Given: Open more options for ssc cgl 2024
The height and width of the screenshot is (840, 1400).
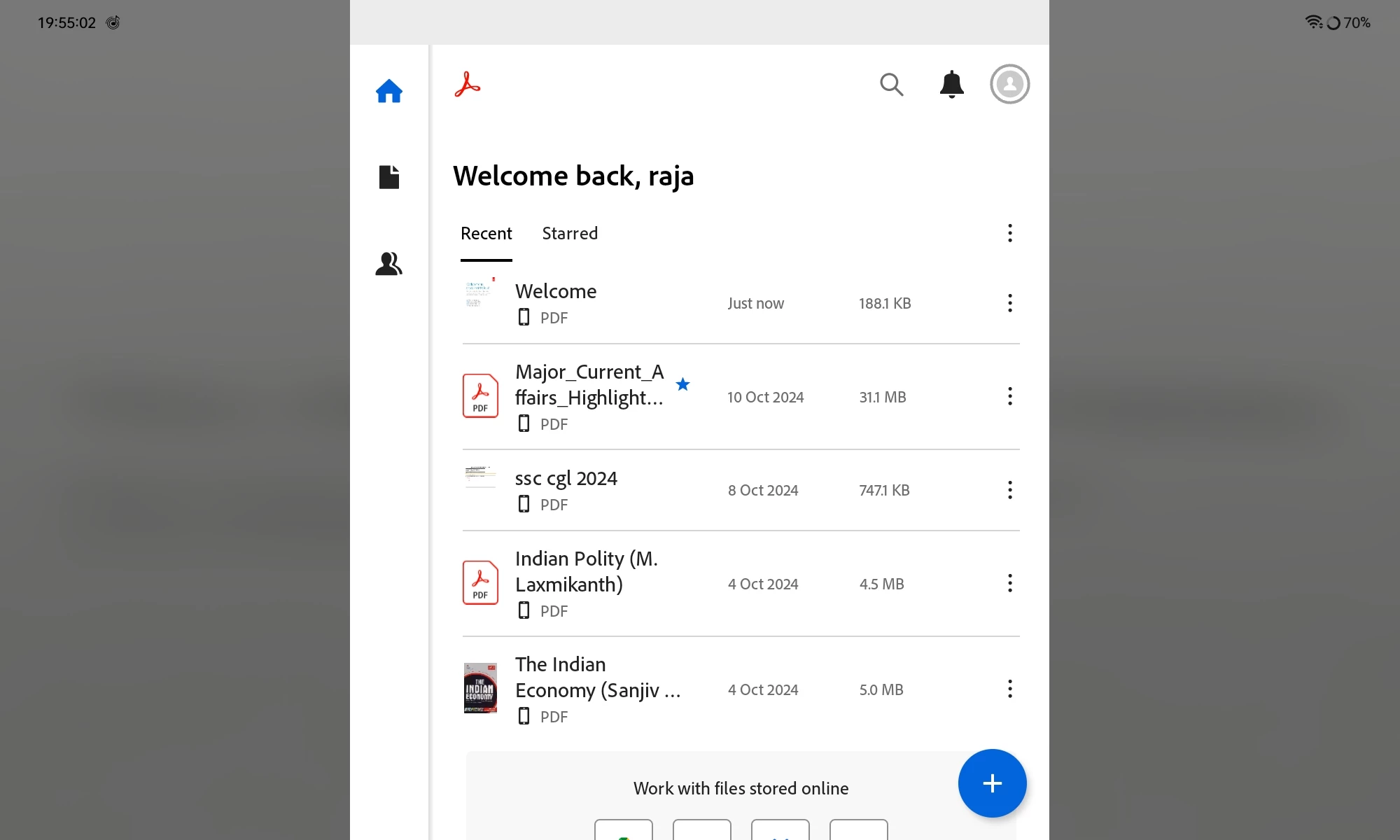Looking at the screenshot, I should (x=1009, y=490).
